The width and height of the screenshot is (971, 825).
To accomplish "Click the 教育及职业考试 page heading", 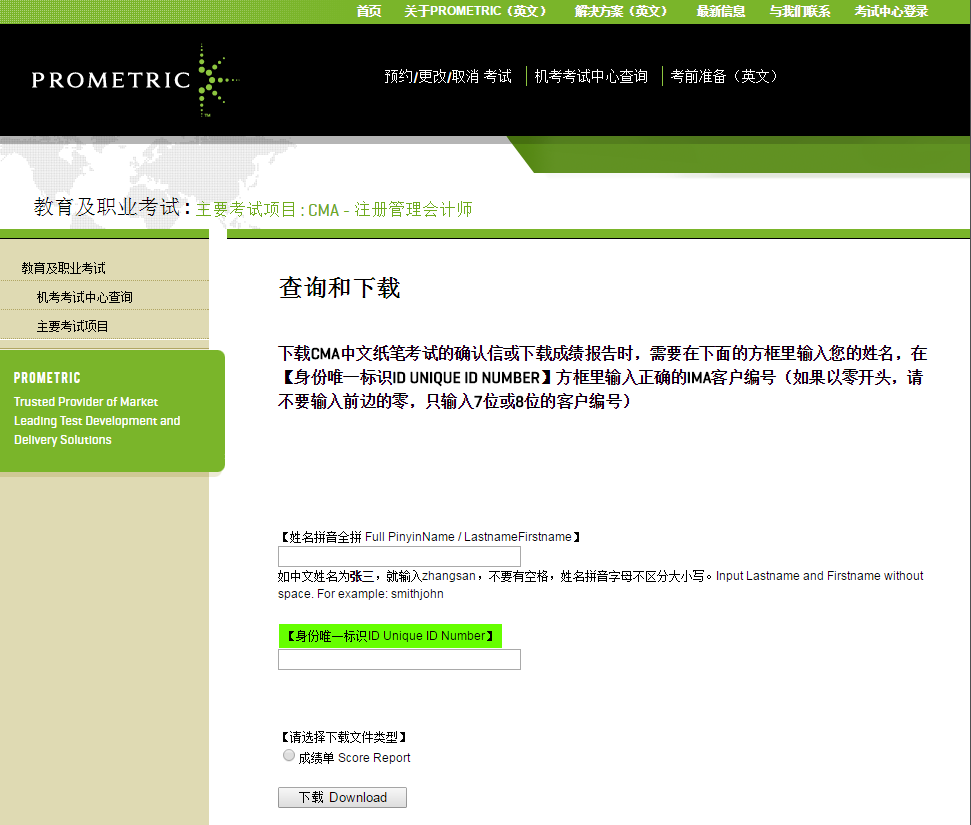I will click(x=107, y=208).
